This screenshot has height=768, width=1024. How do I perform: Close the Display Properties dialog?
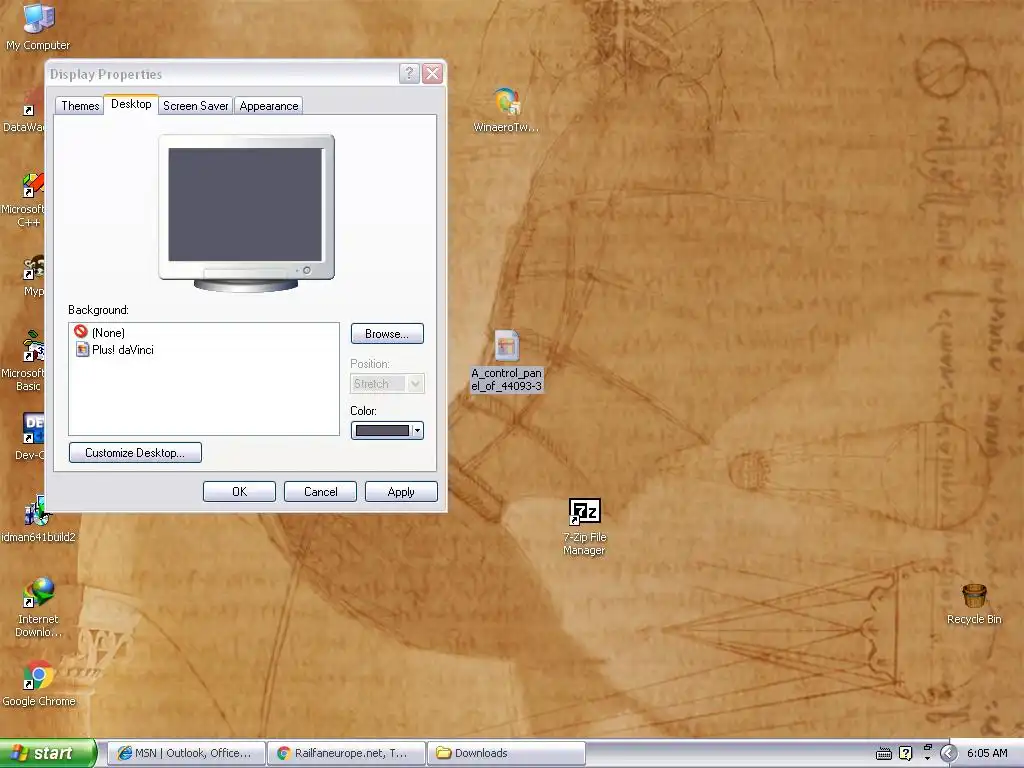pyautogui.click(x=432, y=73)
